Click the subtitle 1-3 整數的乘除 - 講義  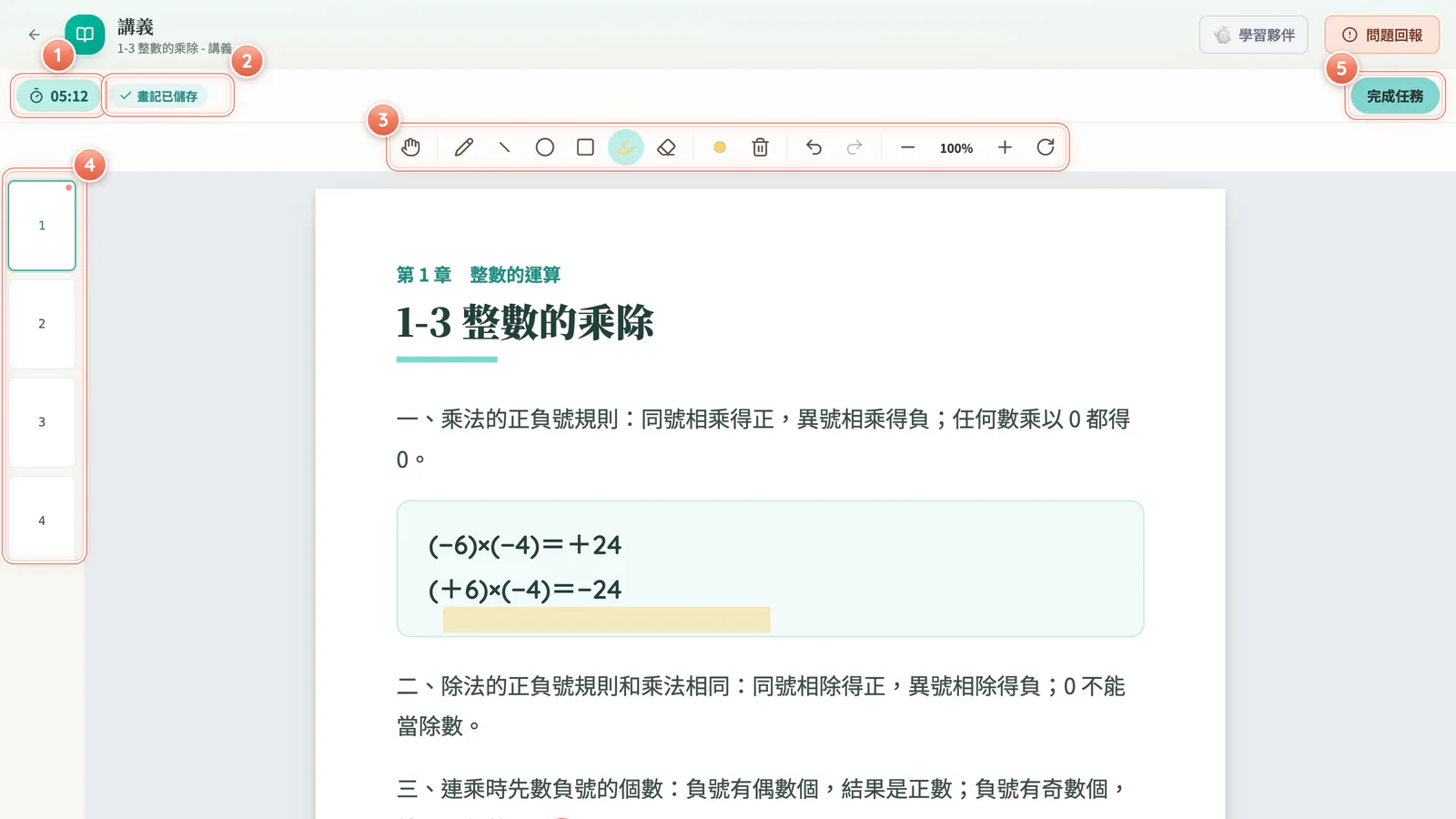[175, 48]
